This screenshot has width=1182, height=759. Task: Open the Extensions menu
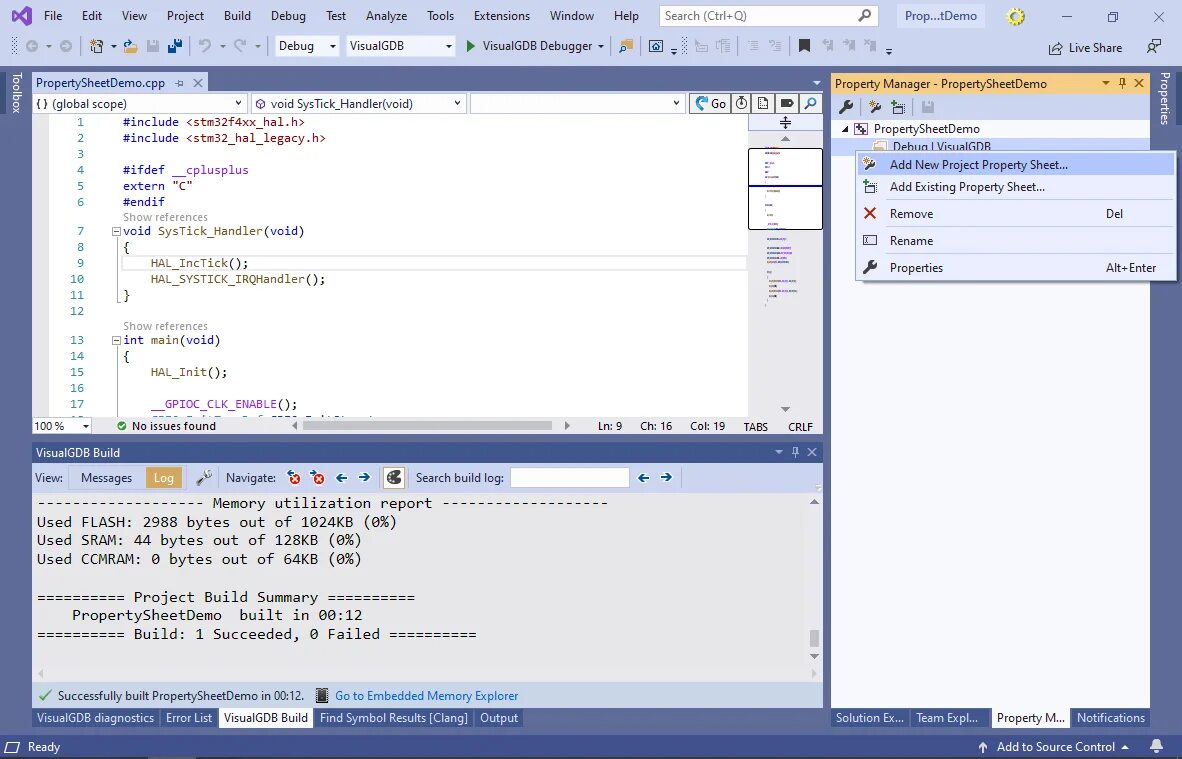tap(501, 16)
